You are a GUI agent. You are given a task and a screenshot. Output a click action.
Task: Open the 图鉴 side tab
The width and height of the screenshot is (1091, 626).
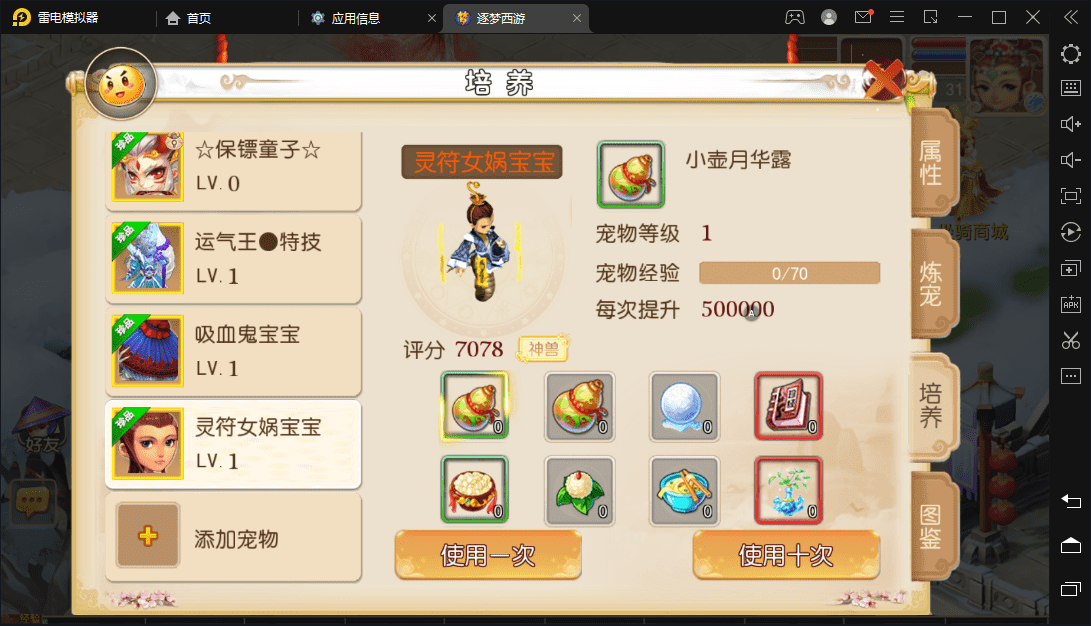(931, 526)
